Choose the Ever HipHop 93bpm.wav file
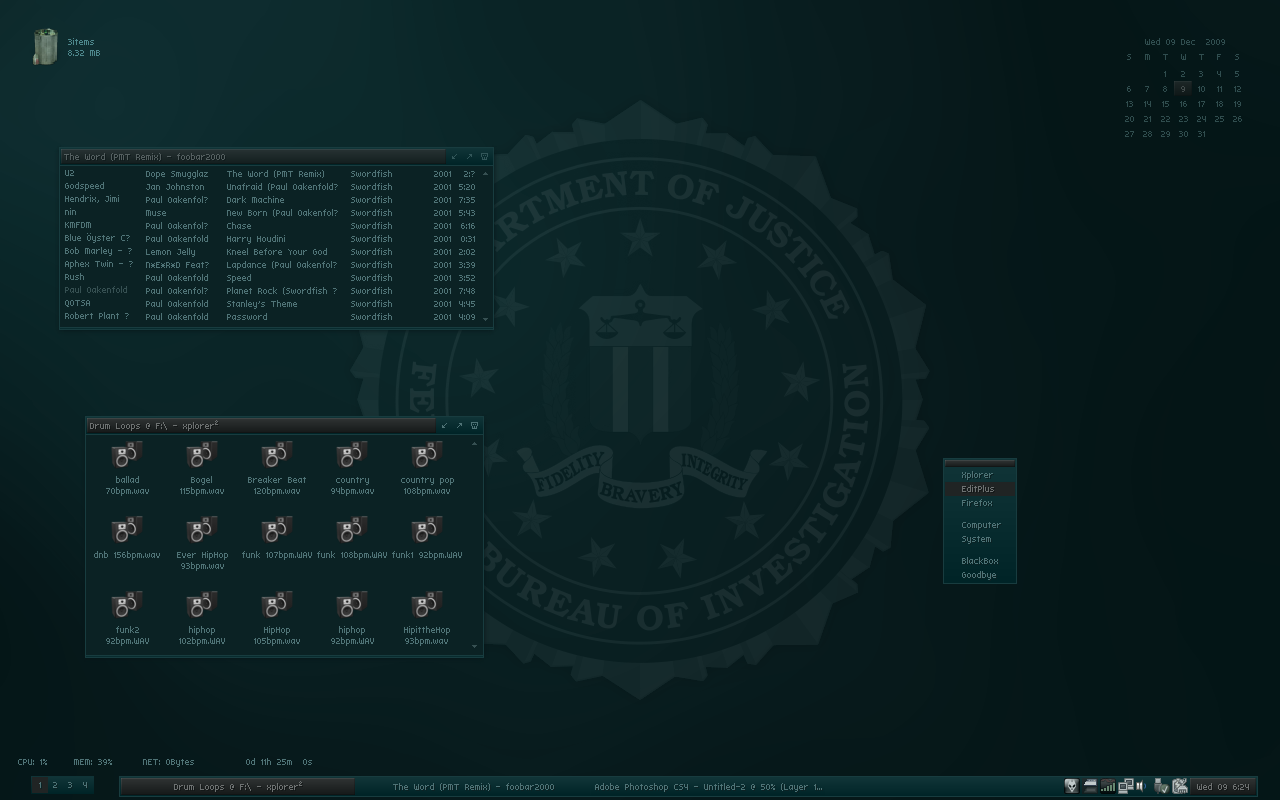1280x800 pixels. point(202,543)
